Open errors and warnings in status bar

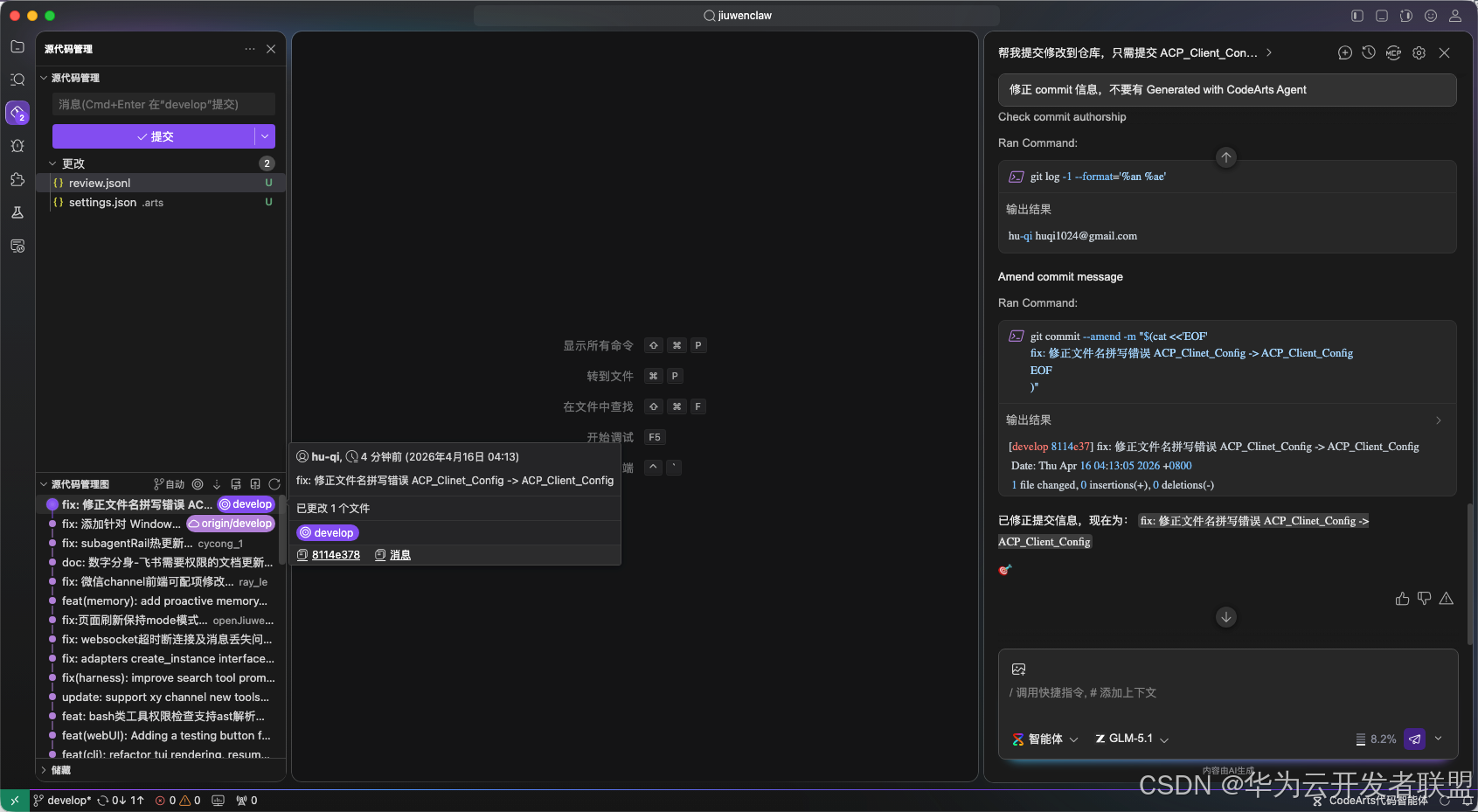point(177,801)
